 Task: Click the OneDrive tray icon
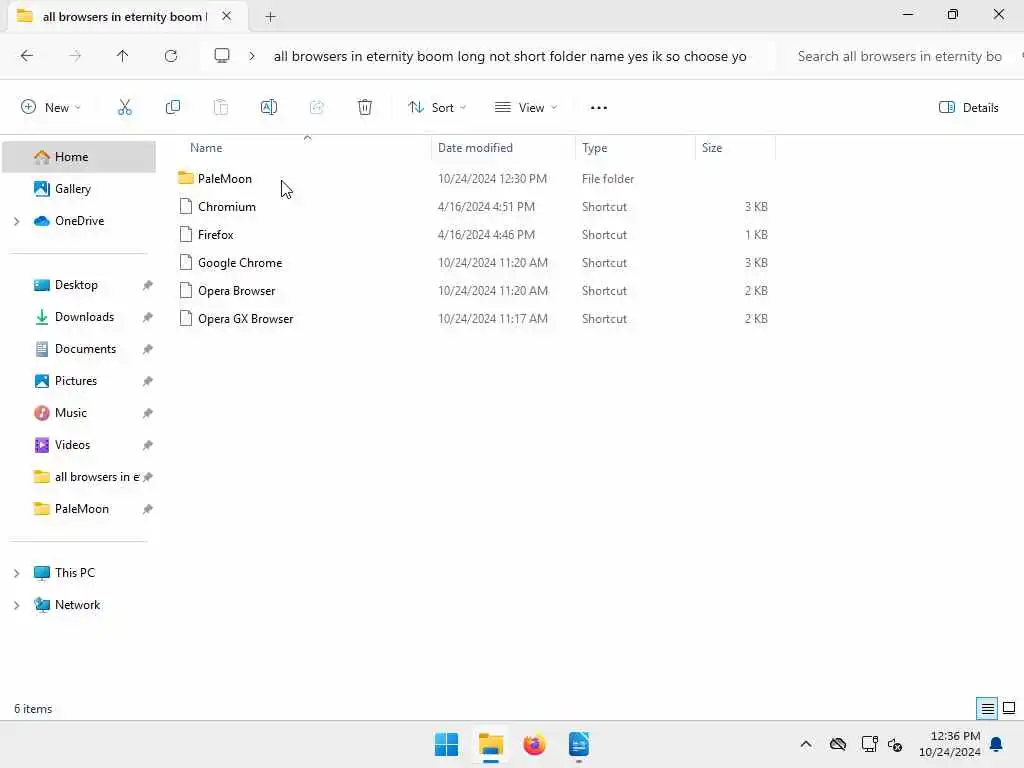pos(838,744)
